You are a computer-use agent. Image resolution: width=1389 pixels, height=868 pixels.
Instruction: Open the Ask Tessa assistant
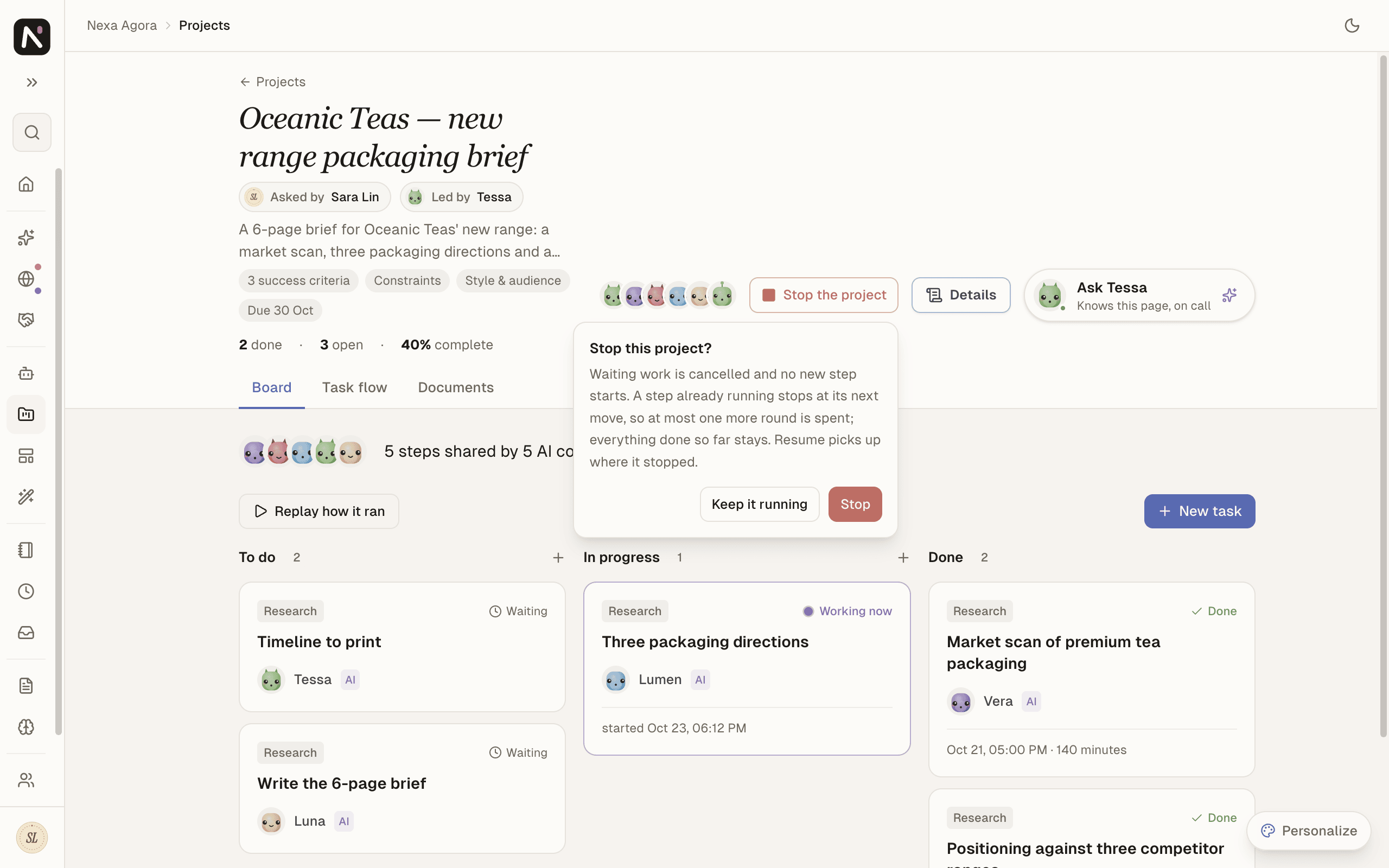tap(1139, 295)
